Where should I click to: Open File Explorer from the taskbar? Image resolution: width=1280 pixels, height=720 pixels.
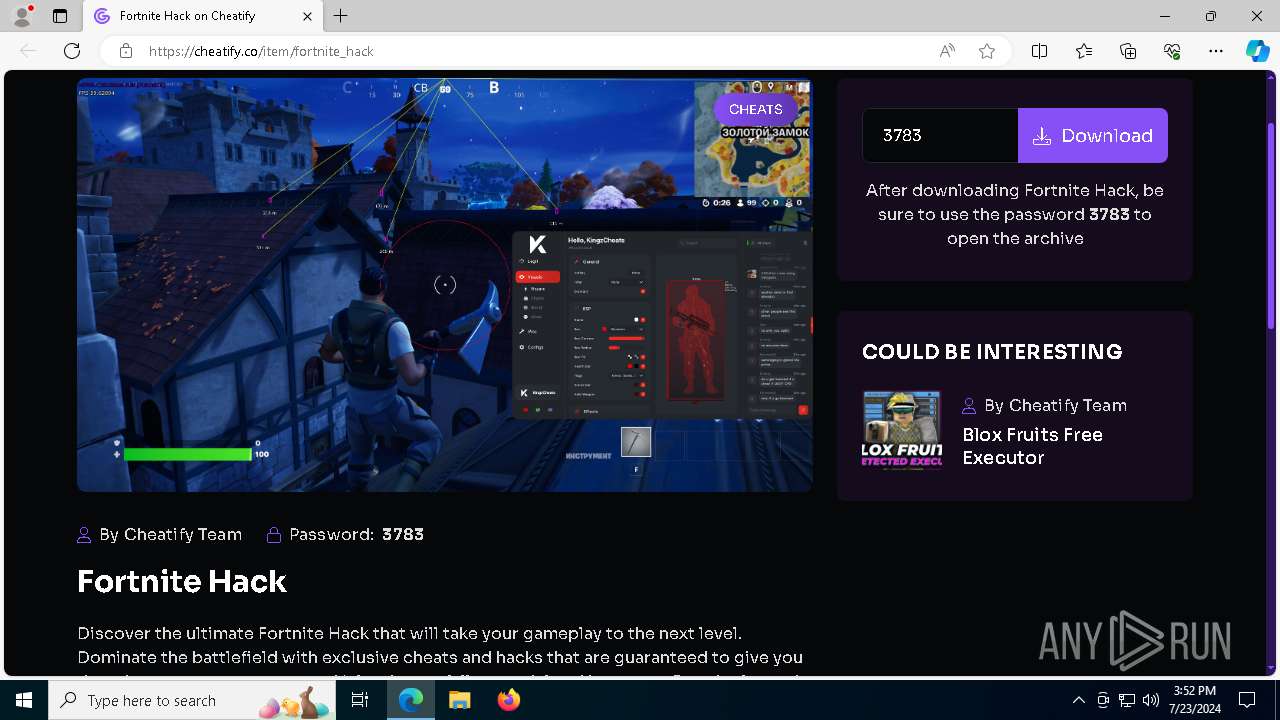pyautogui.click(x=459, y=700)
